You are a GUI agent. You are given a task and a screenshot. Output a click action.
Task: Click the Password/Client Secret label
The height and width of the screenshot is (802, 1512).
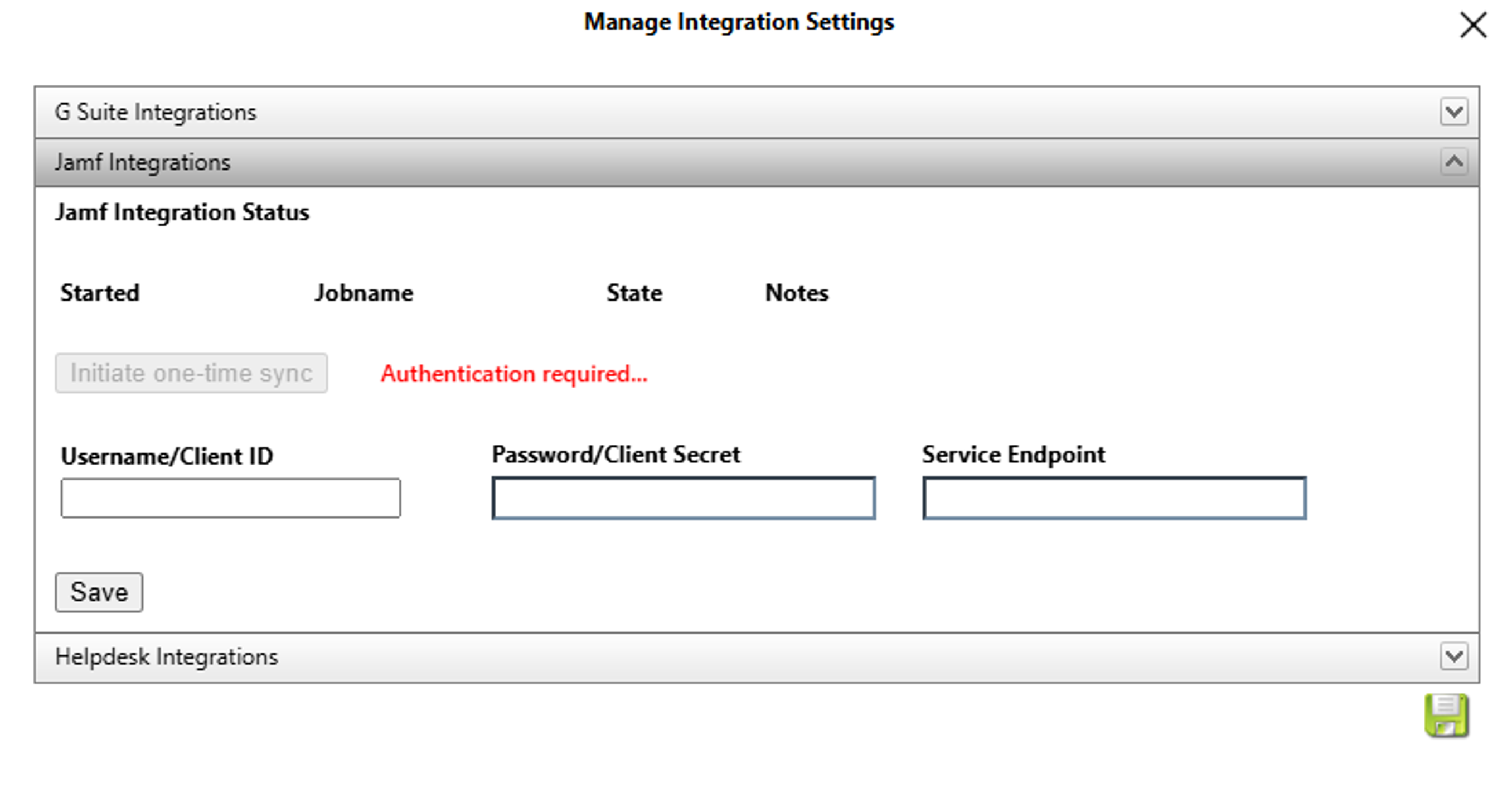[616, 455]
